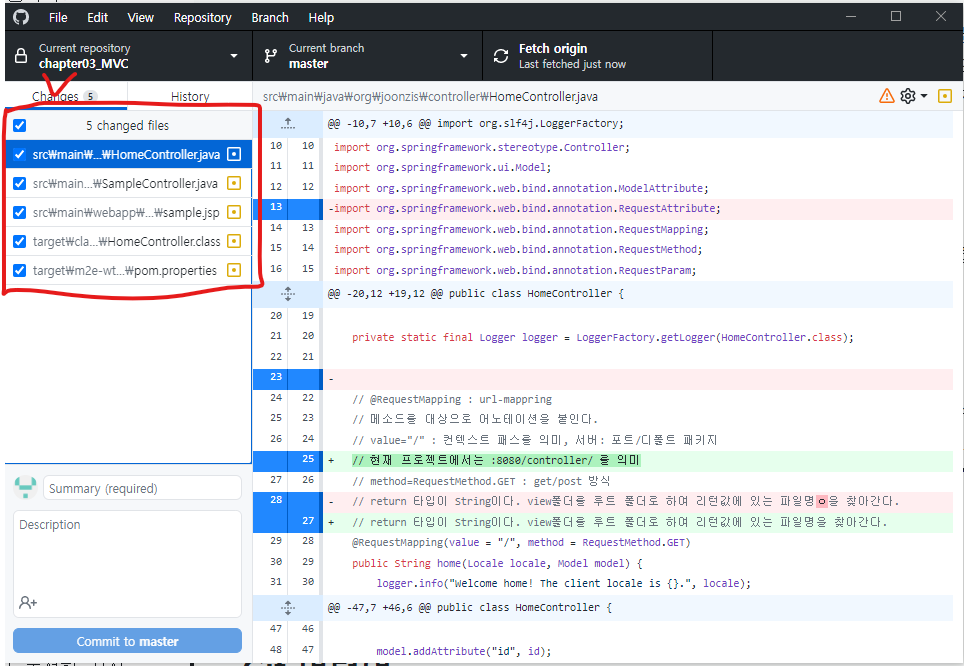Uncheck SampleController.java file checkbox
Image resolution: width=964 pixels, height=666 pixels.
coord(20,183)
